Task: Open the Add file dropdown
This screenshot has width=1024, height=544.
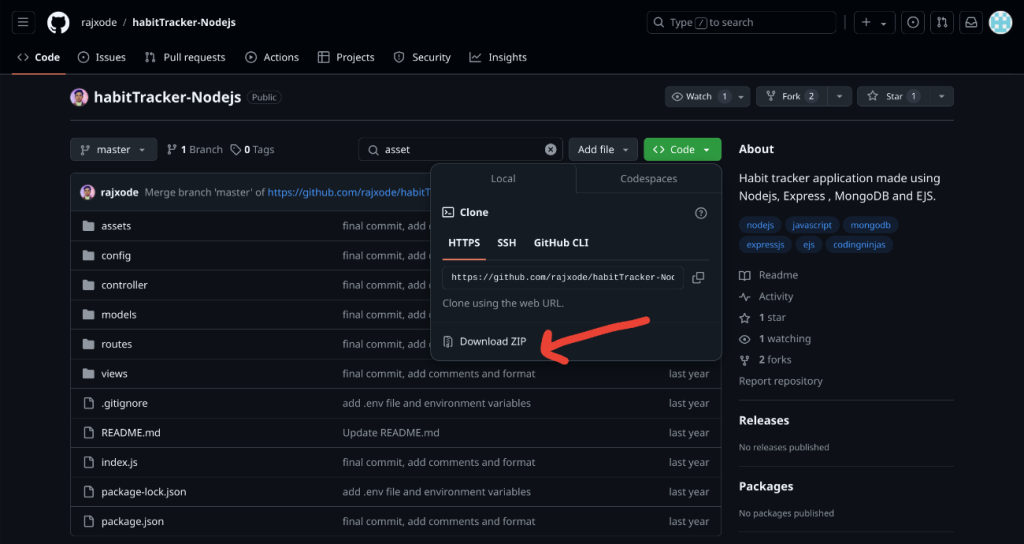Action: point(603,150)
